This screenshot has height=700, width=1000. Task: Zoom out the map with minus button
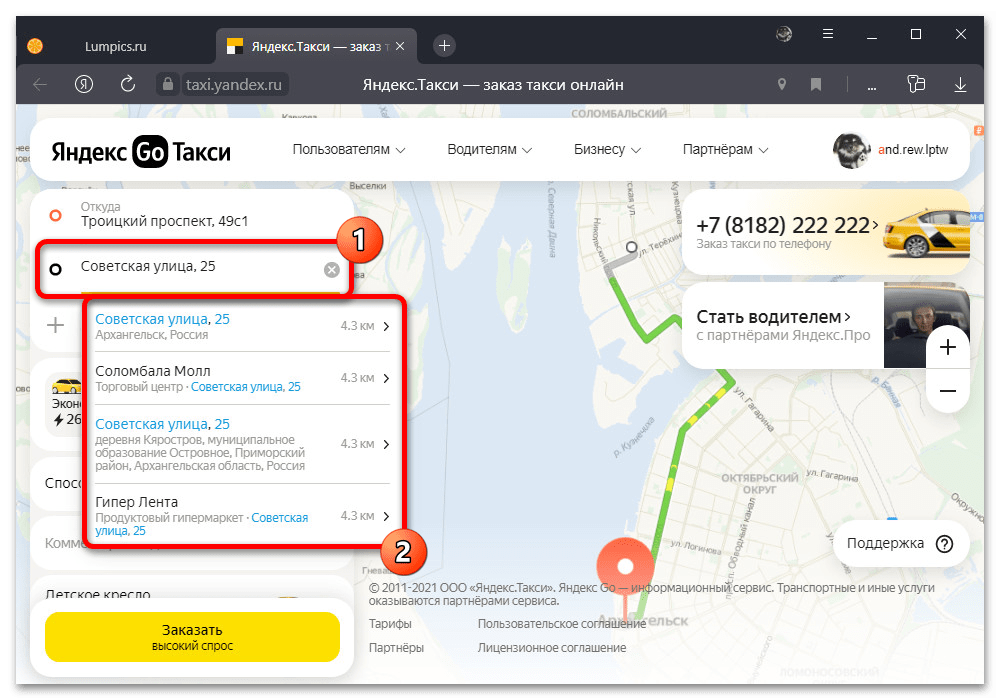point(948,391)
